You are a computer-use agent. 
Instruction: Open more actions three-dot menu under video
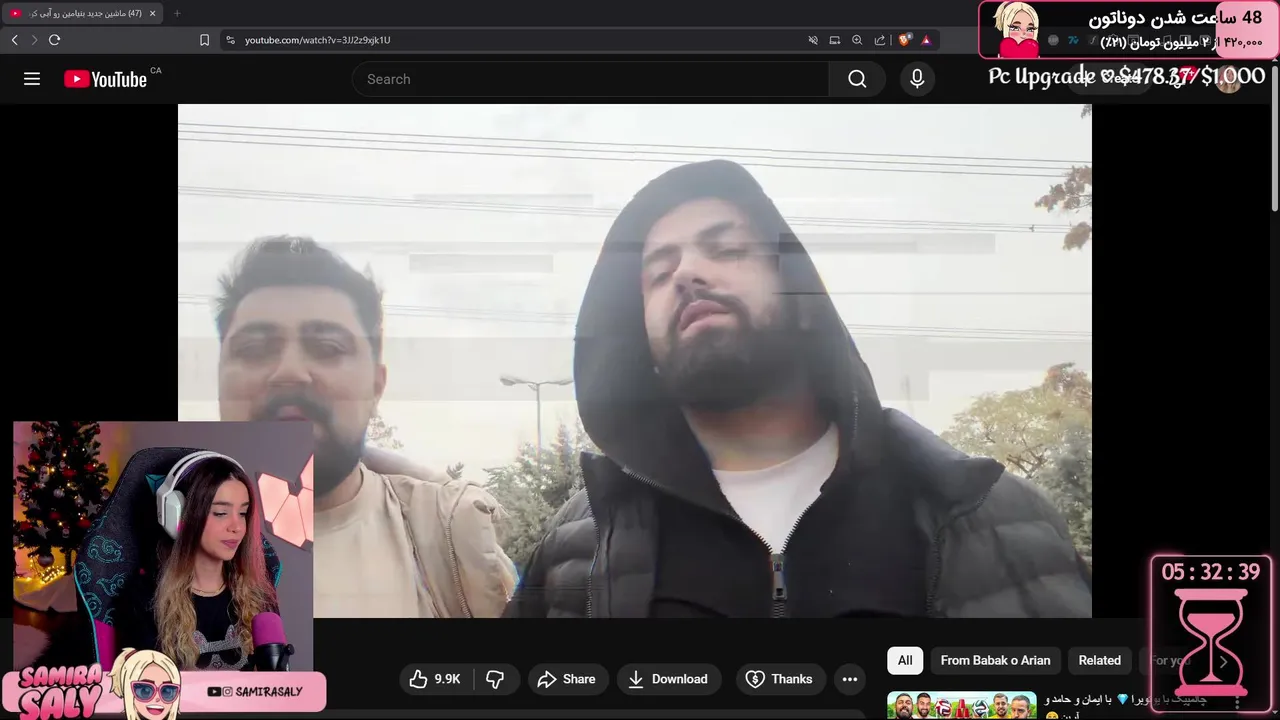(x=850, y=679)
